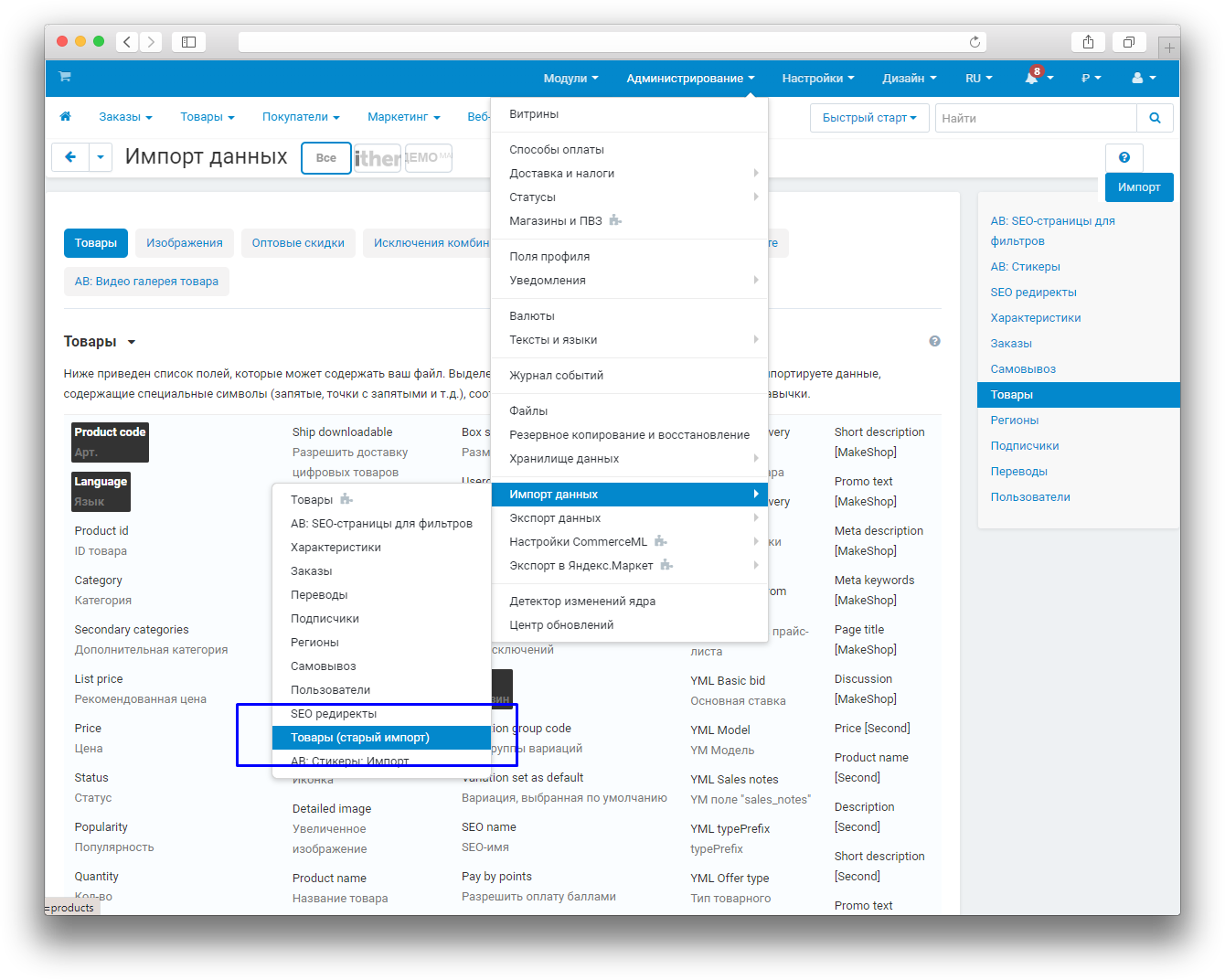This screenshot has height=980, width=1225.
Task: Click the blue back arrow button
Action: tap(70, 157)
